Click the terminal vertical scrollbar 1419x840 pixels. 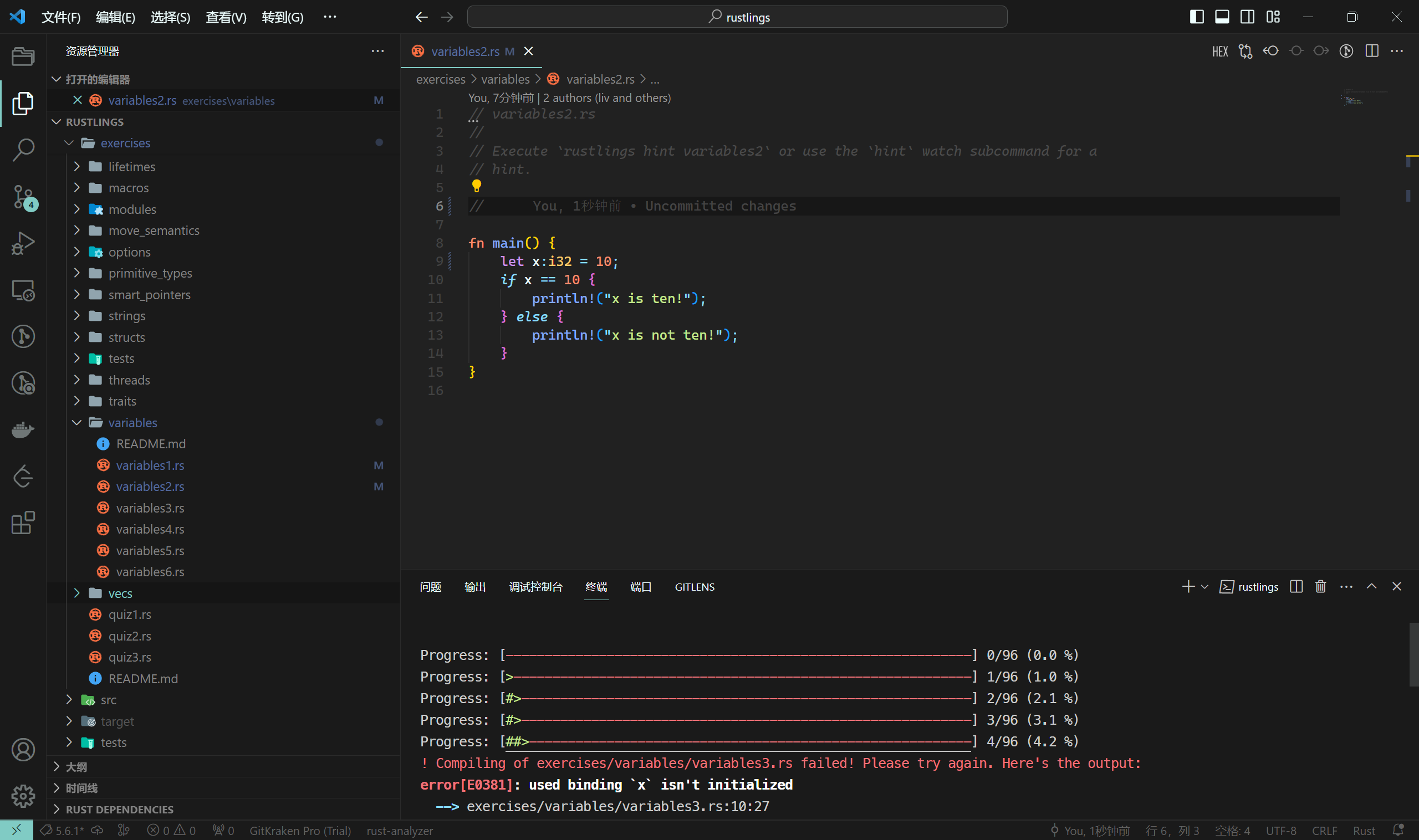(x=1413, y=654)
